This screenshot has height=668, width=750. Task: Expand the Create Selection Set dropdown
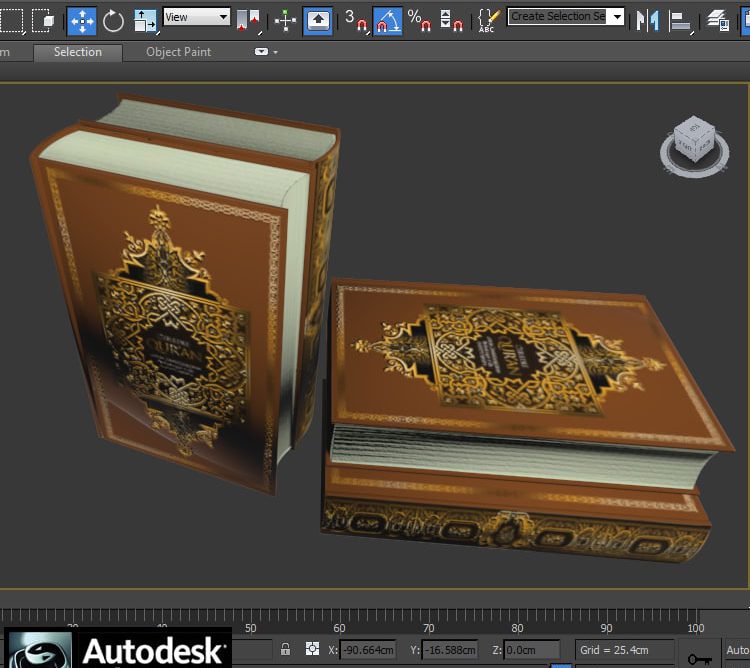617,17
